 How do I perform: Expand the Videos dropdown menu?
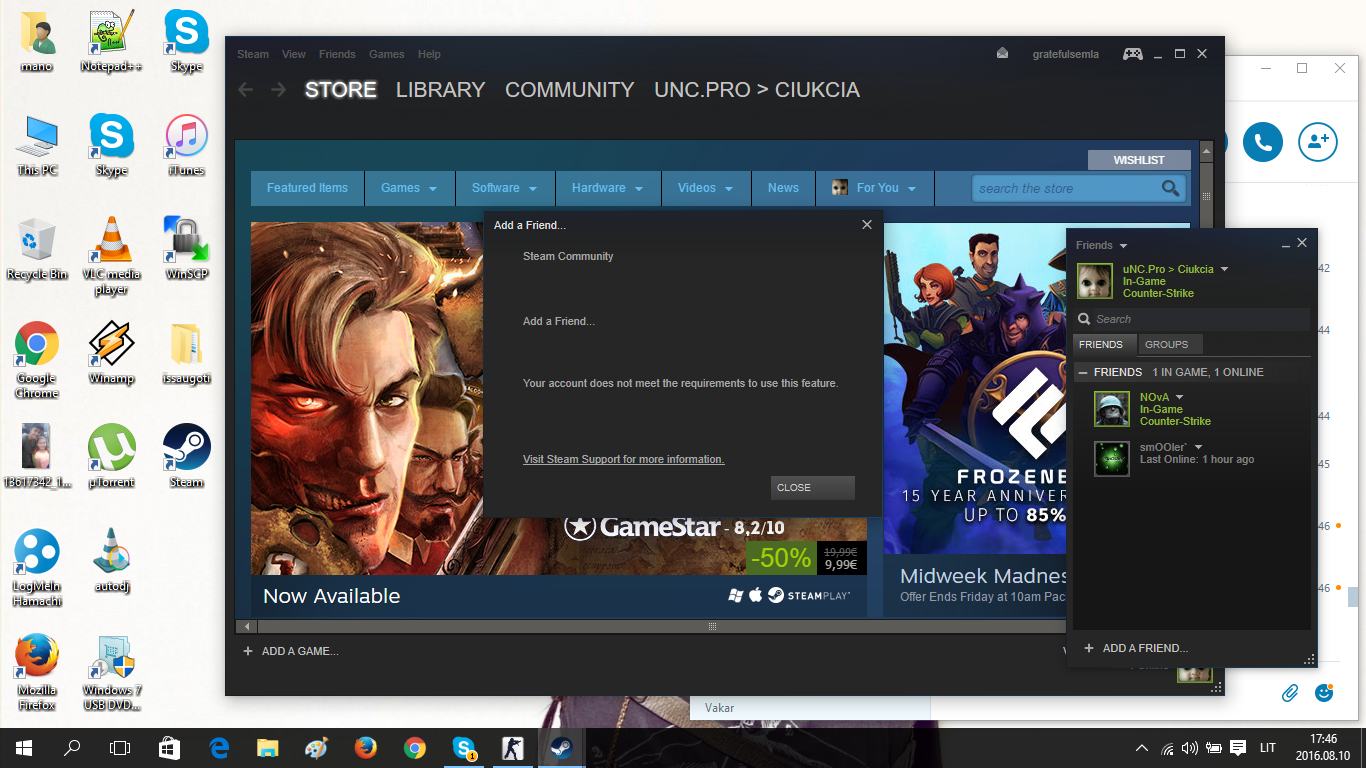[x=706, y=188]
